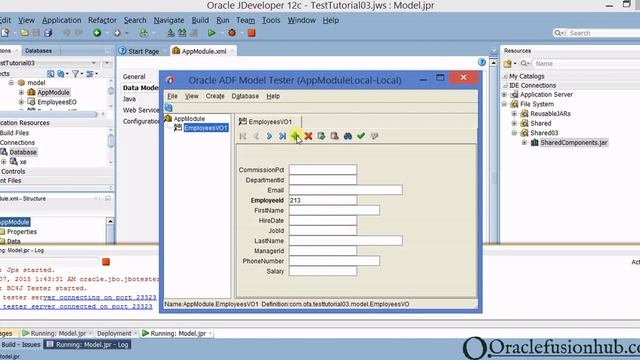Click into JDeveloper Search box
Image resolution: width=640 pixels, height=360 pixels.
tap(603, 33)
